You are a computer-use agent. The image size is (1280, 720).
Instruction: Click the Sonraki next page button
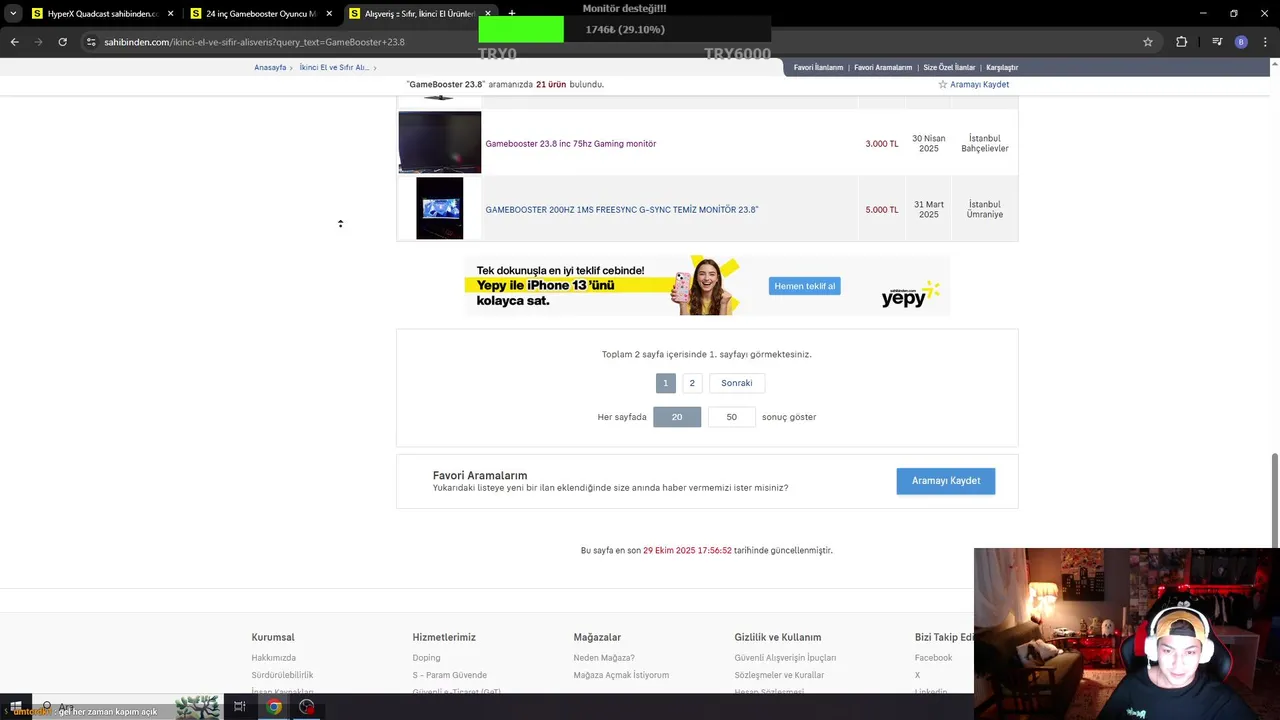tap(737, 383)
